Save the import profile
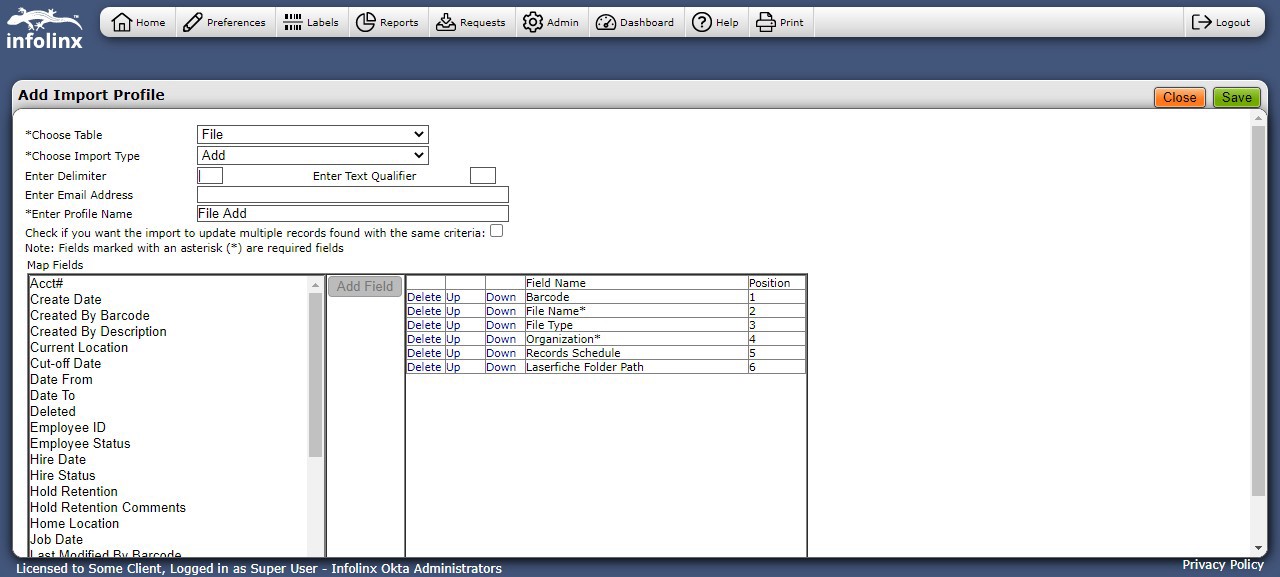This screenshot has height=577, width=1280. (1236, 97)
